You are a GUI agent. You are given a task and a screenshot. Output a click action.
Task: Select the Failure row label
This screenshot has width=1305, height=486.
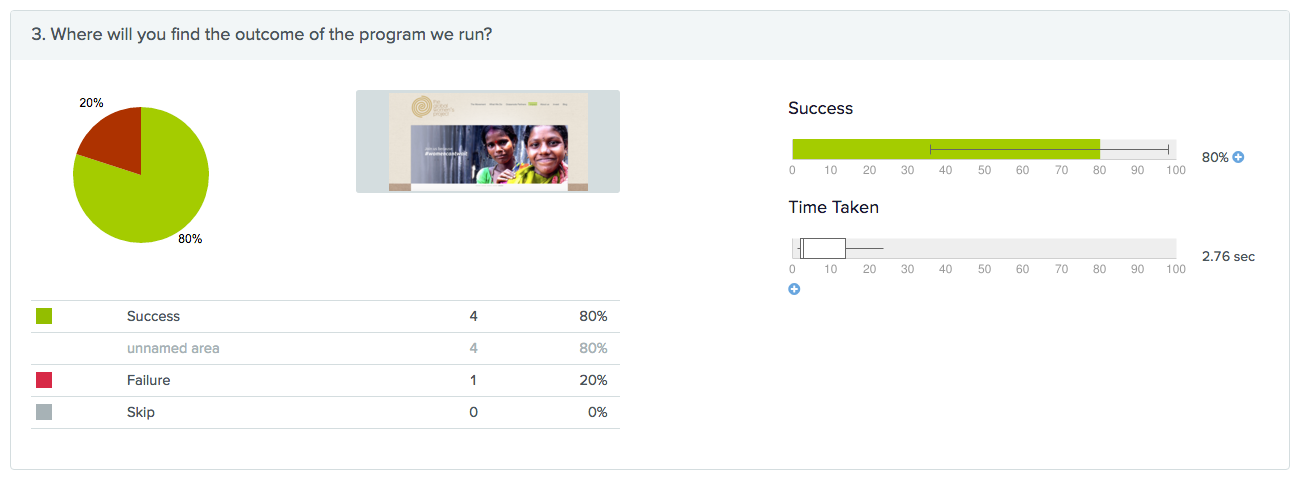point(148,380)
